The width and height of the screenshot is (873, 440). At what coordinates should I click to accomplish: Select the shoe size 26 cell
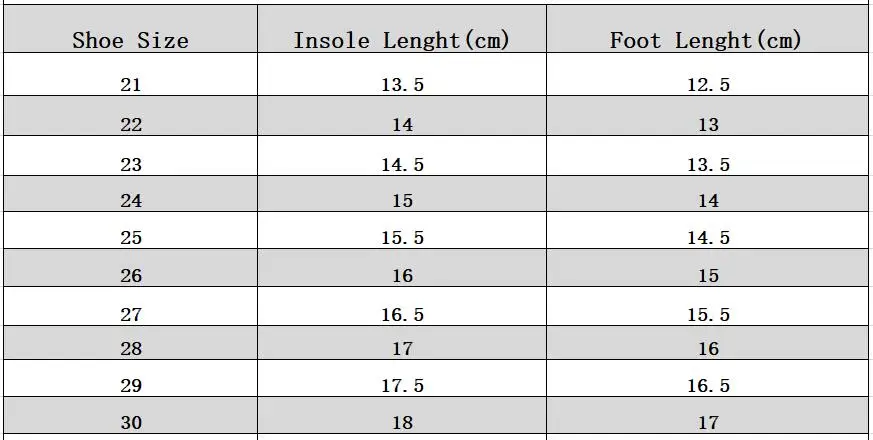pos(131,276)
